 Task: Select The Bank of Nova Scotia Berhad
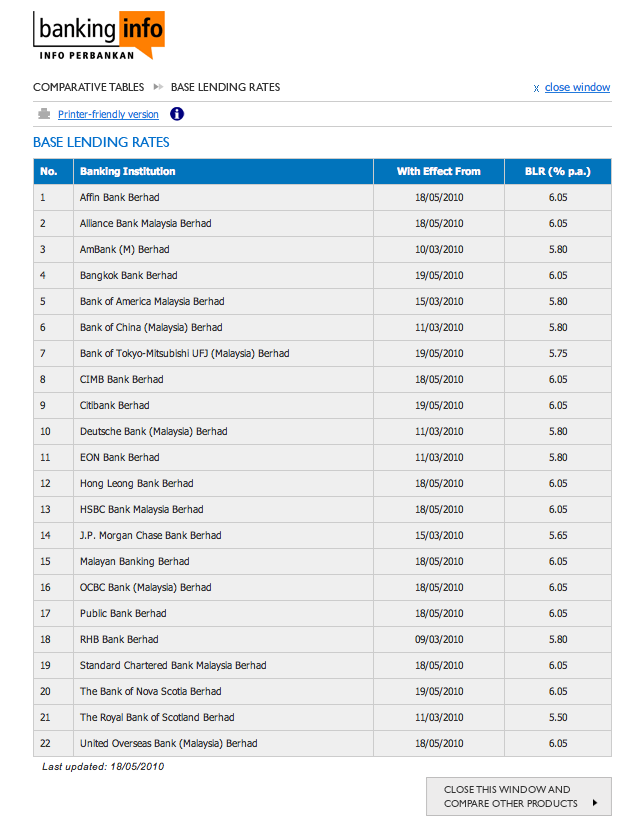point(151,691)
